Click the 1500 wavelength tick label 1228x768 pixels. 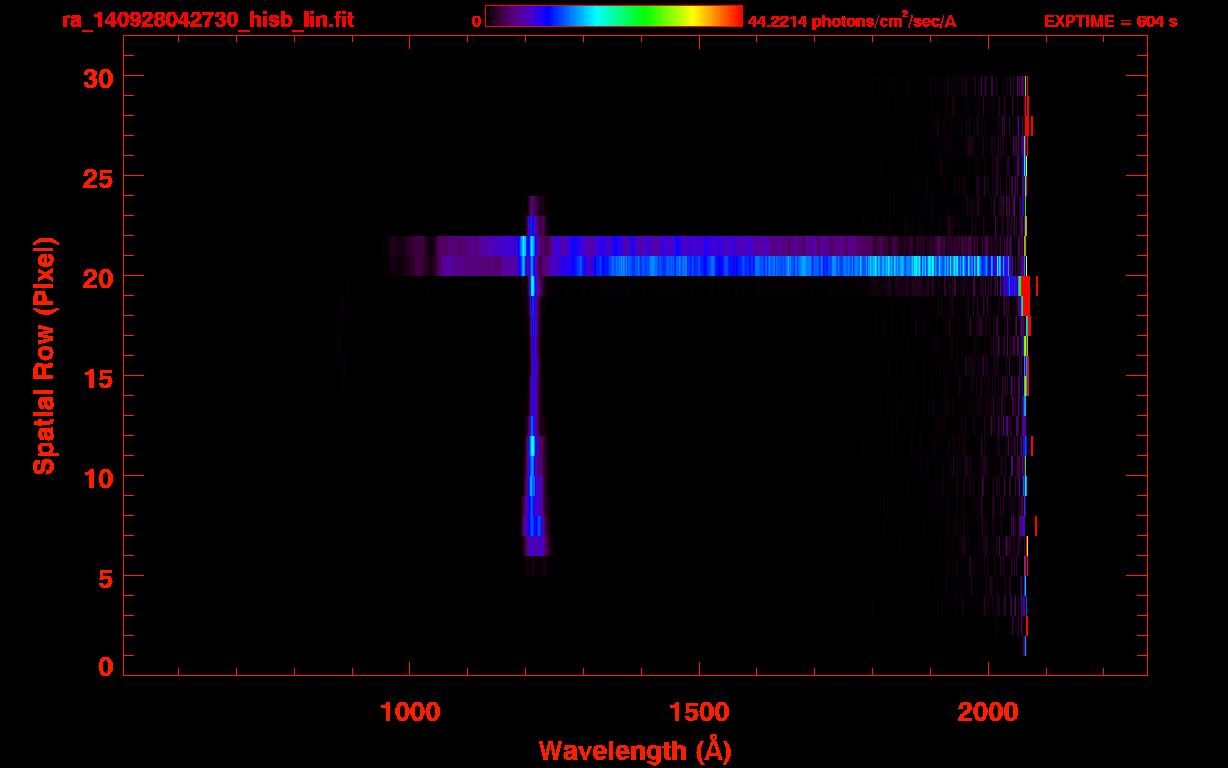pyautogui.click(x=699, y=711)
